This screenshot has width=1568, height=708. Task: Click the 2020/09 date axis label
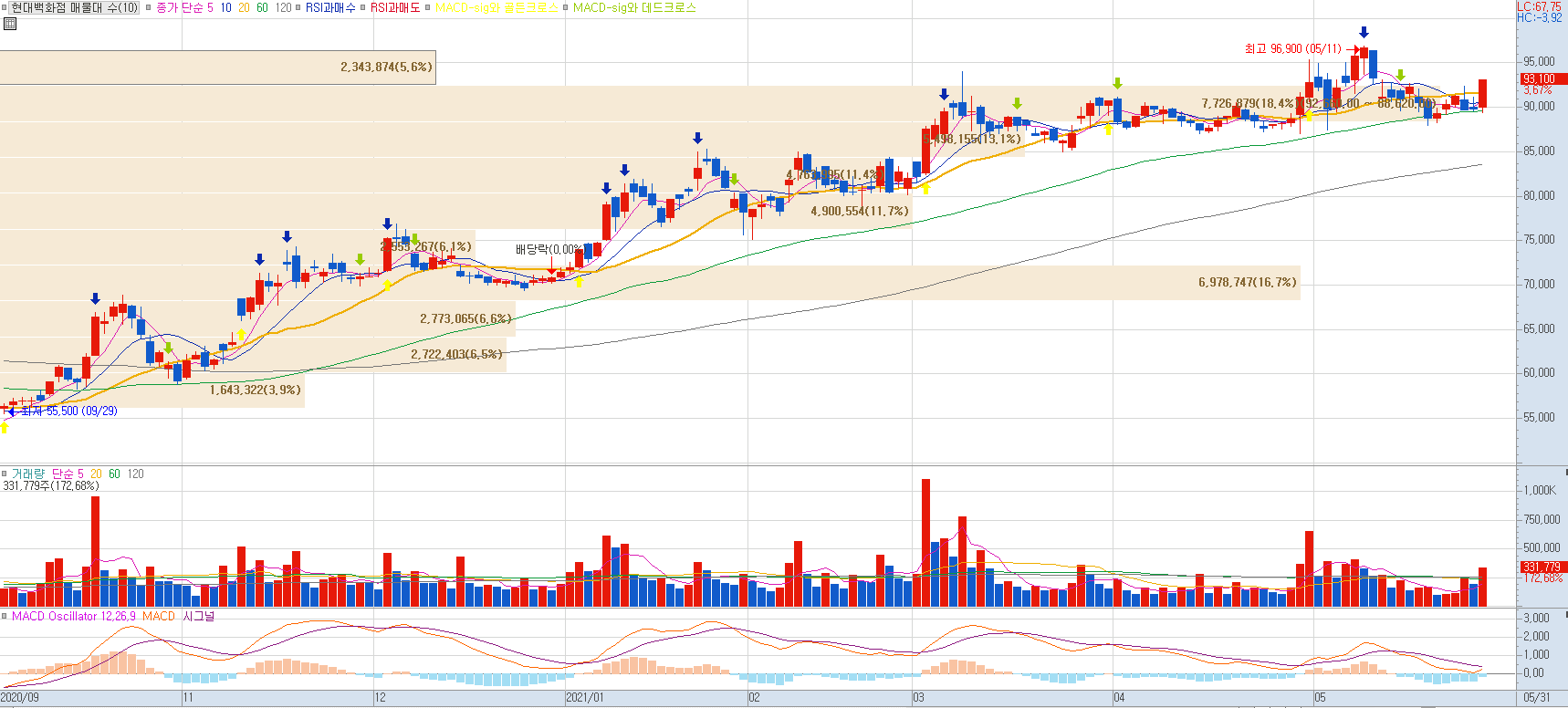(x=20, y=697)
